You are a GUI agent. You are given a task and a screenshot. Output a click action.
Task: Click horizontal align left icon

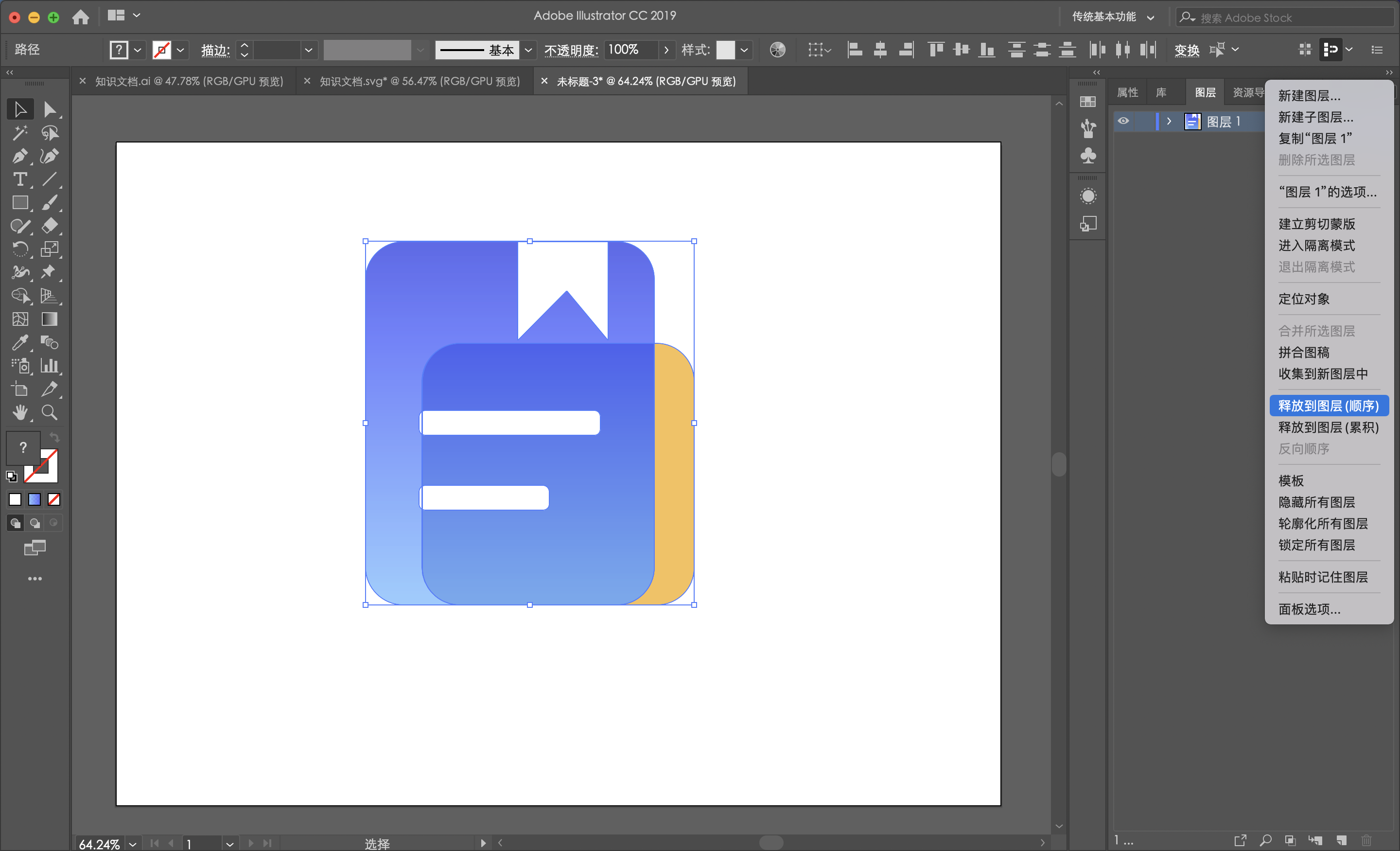tap(855, 50)
